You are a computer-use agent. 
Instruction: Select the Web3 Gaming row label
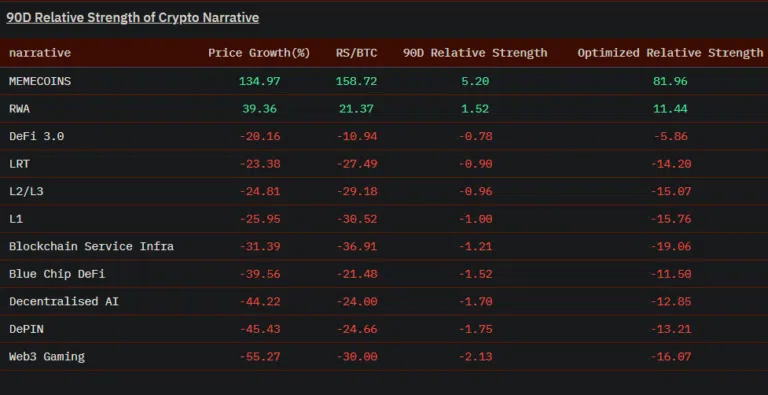coord(47,357)
